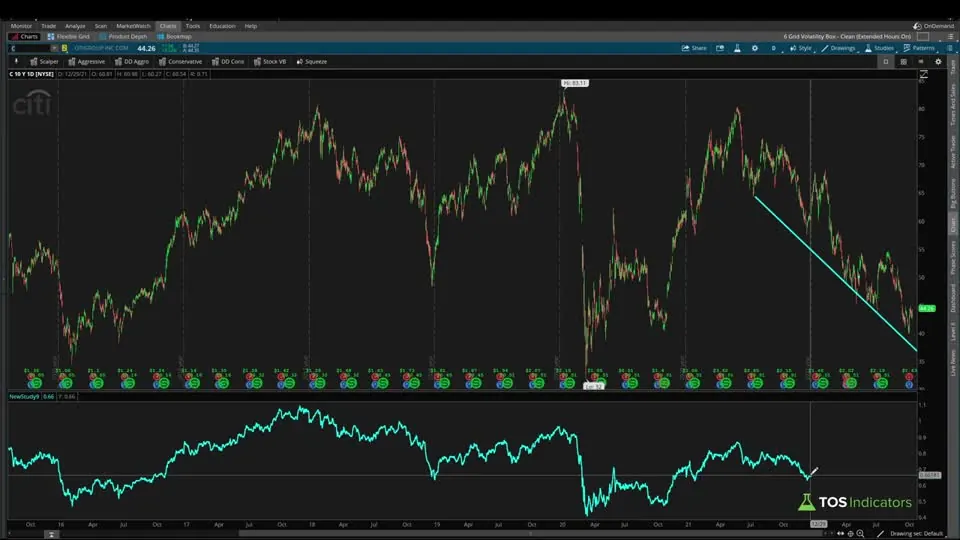Viewport: 960px width, 540px height.
Task: Click the flask Edit Studies icon
Action: pyautogui.click(x=737, y=48)
